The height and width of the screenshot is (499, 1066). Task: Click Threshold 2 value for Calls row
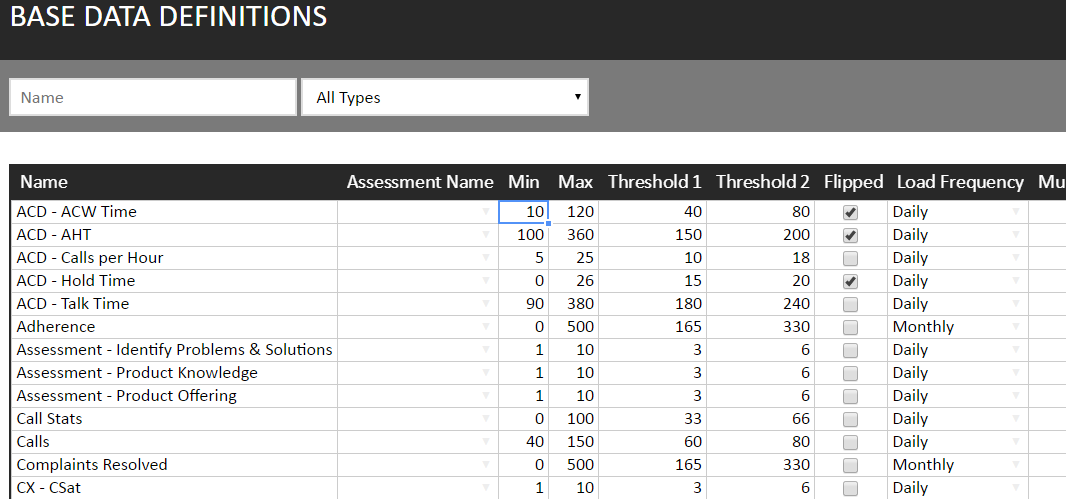pyautogui.click(x=761, y=442)
